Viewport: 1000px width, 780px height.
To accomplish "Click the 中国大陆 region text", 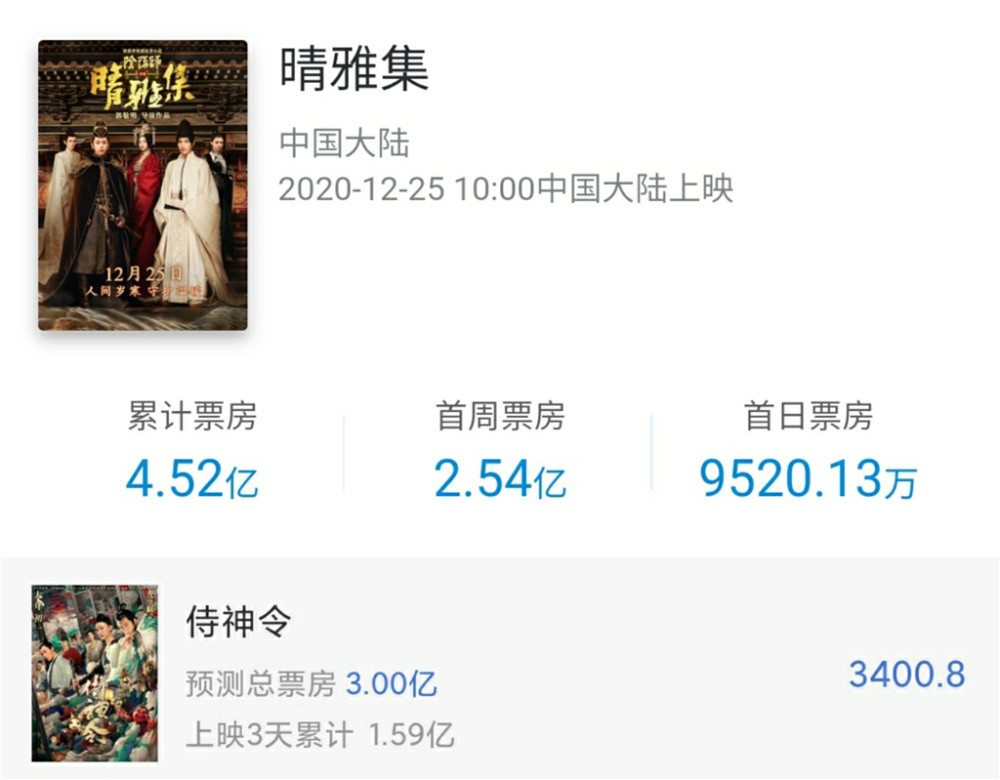I will pos(344,143).
